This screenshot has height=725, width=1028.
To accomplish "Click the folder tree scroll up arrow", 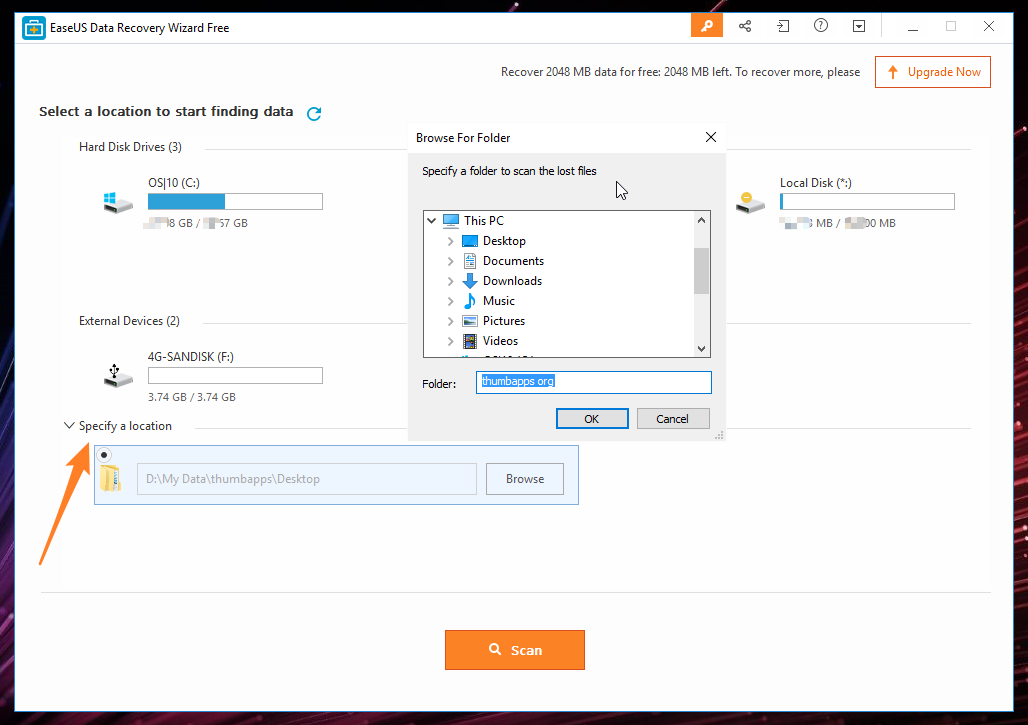I will click(701, 220).
